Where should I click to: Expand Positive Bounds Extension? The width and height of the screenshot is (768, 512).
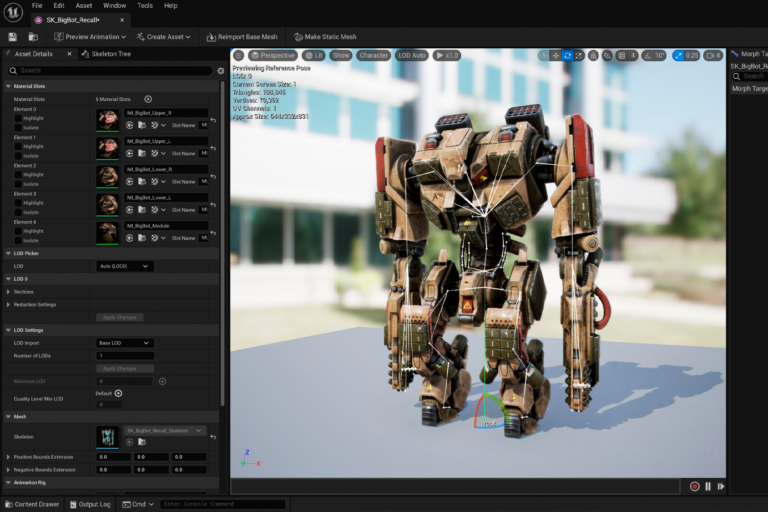[8, 457]
